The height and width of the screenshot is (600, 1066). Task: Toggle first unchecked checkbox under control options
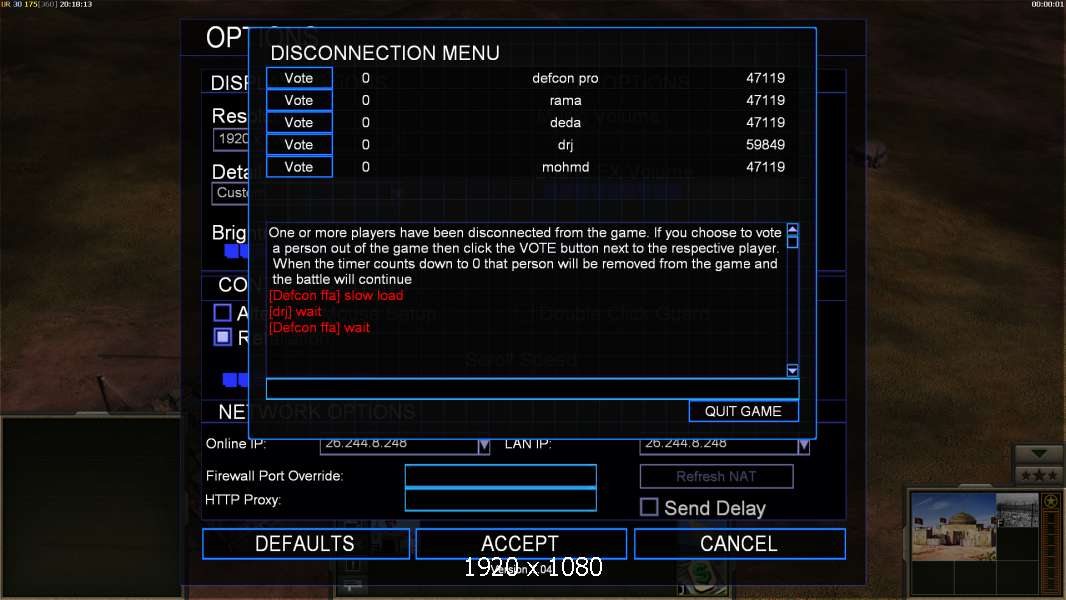click(x=222, y=313)
